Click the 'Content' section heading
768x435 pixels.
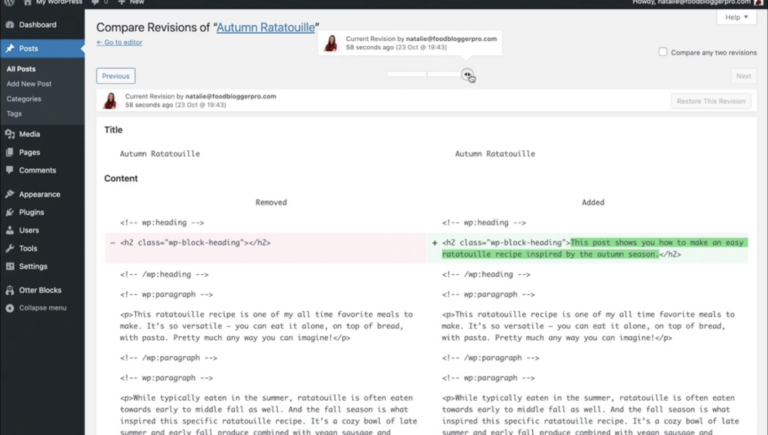point(120,178)
